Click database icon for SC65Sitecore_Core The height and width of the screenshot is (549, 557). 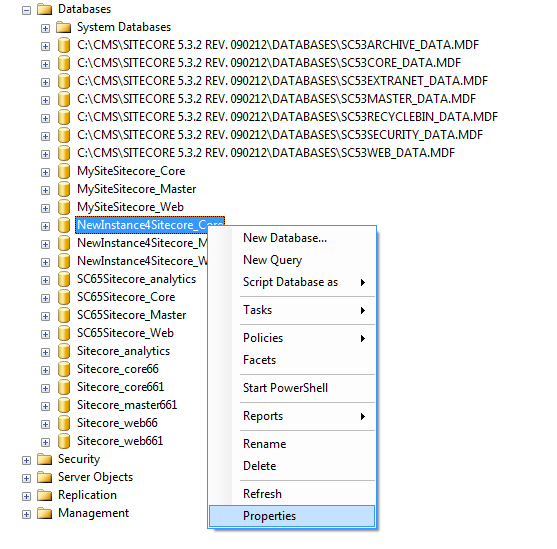64,297
